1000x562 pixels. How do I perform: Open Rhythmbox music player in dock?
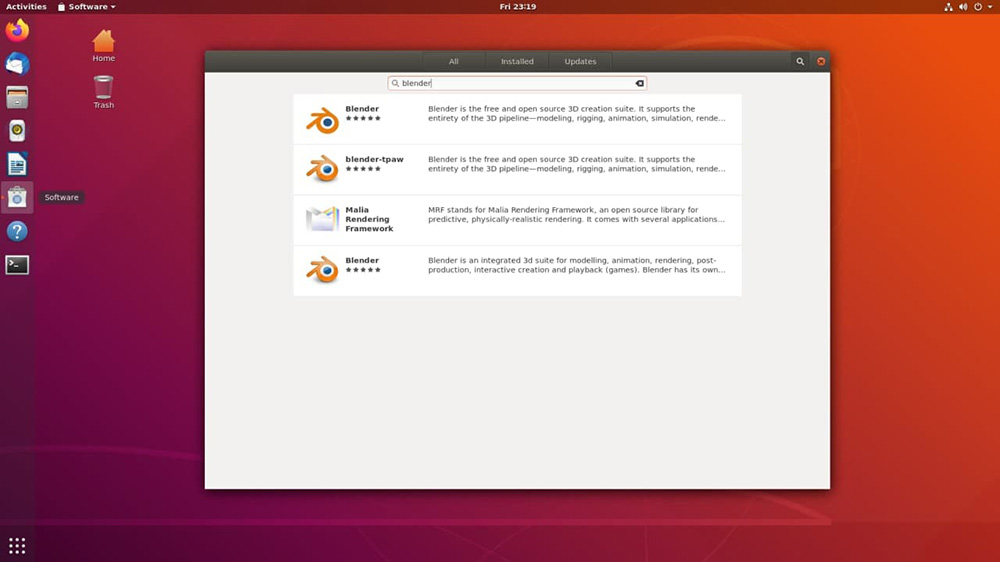pyautogui.click(x=17, y=131)
